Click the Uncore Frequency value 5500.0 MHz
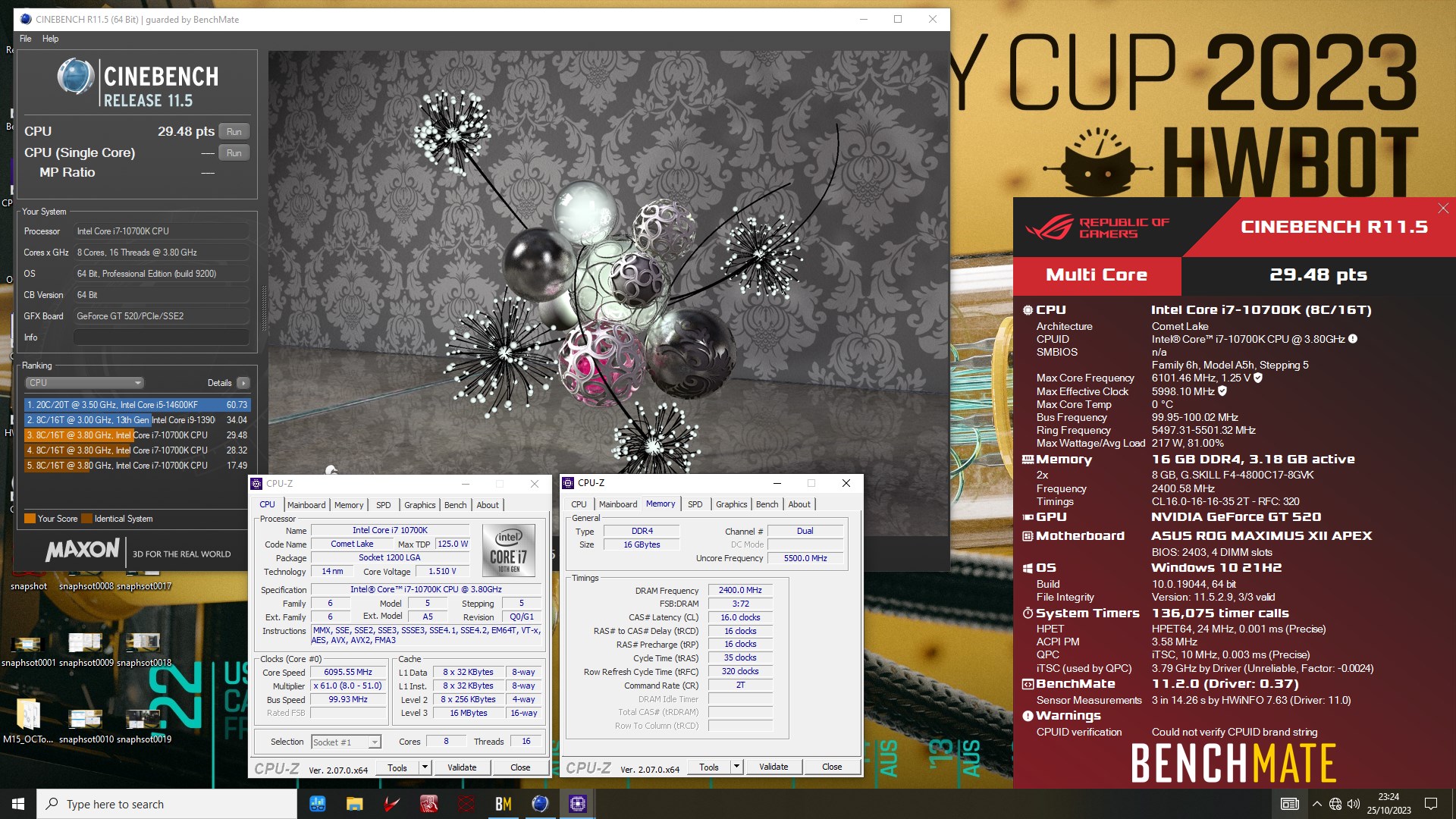1456x819 pixels. tap(805, 558)
